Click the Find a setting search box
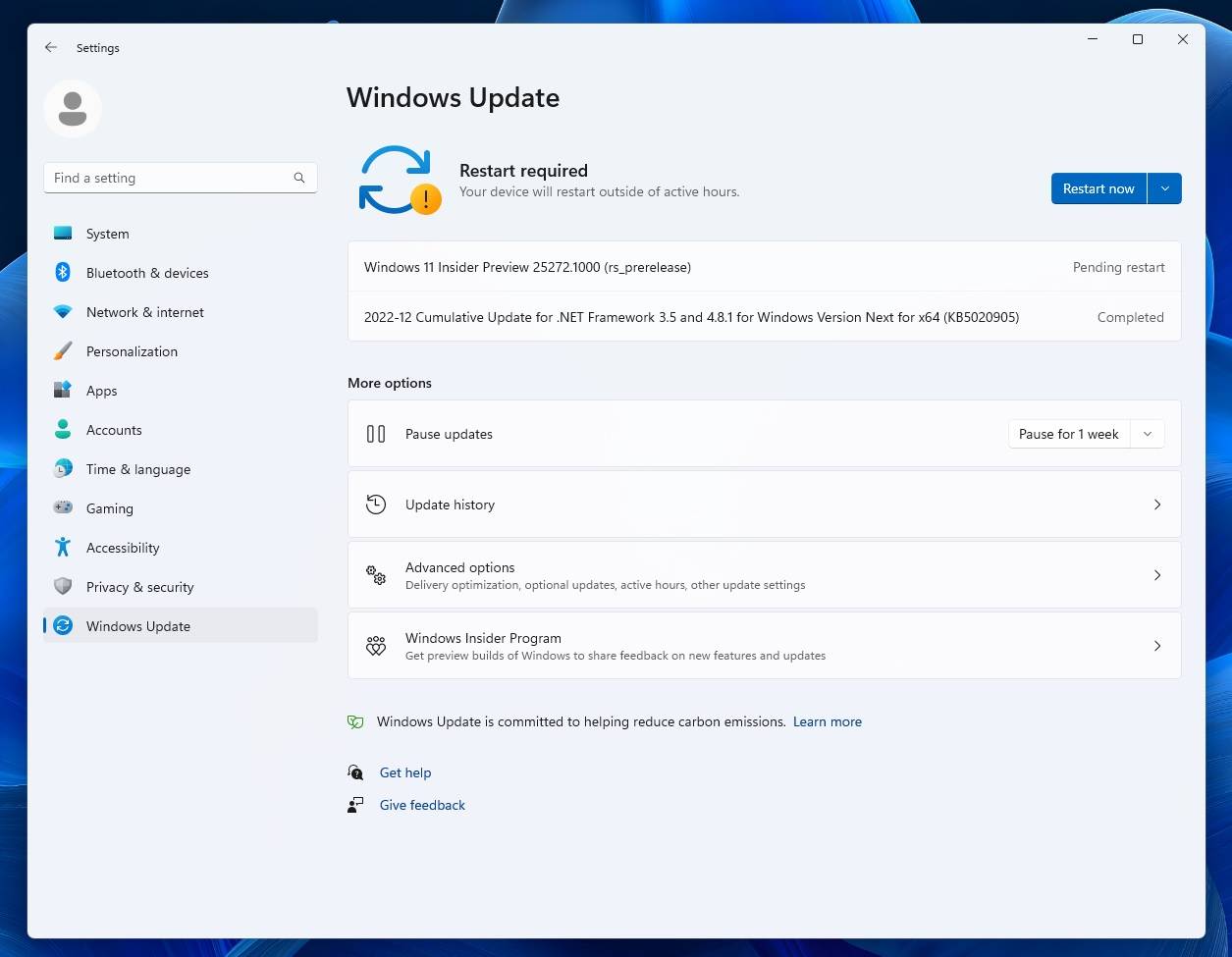1232x957 pixels. coord(181,178)
